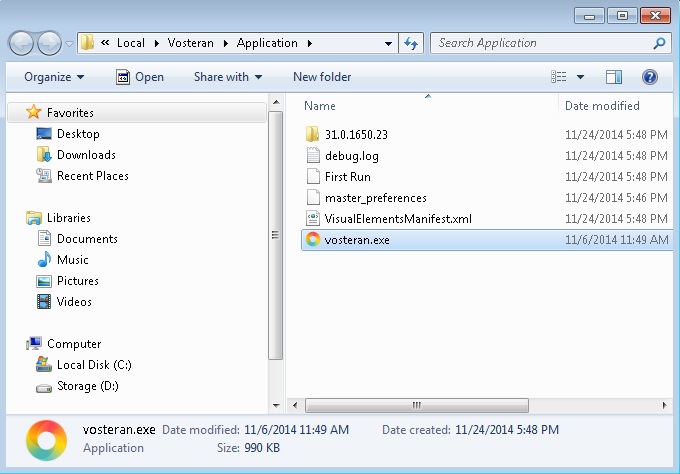Select the vosteran.exe file
680x474 pixels.
486,240
